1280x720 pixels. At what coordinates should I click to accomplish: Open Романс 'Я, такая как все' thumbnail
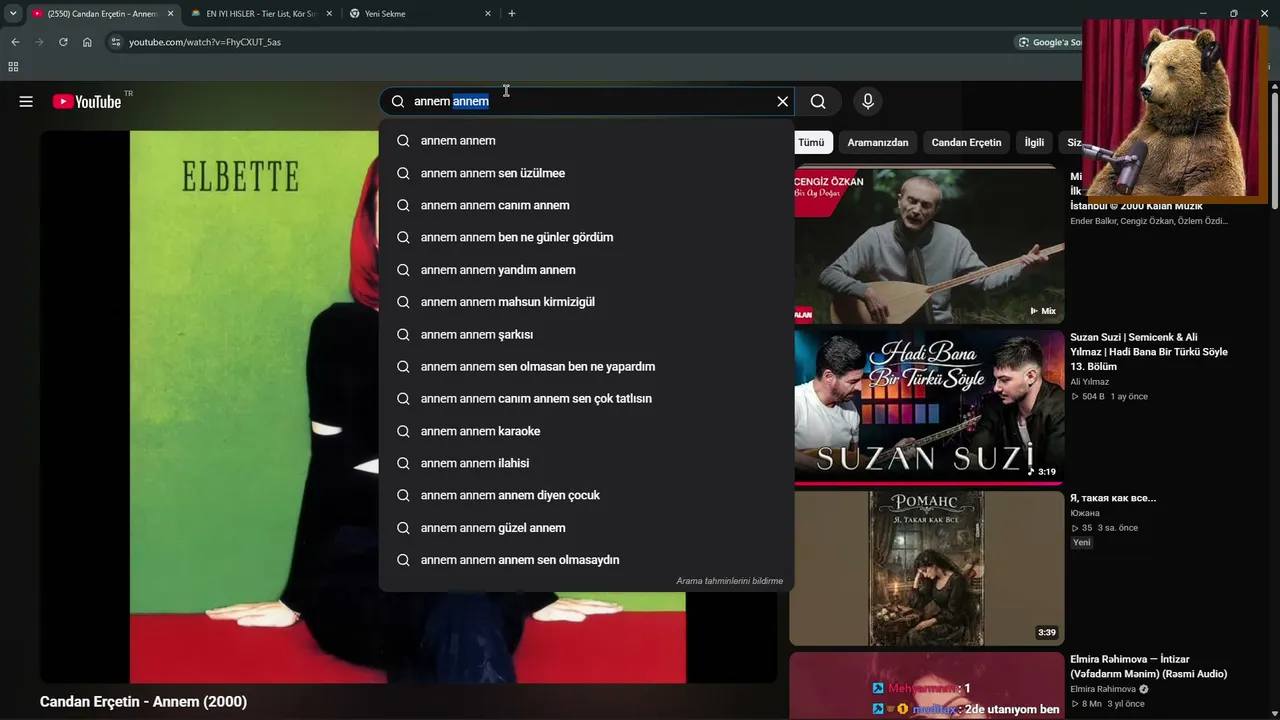pyautogui.click(x=929, y=568)
